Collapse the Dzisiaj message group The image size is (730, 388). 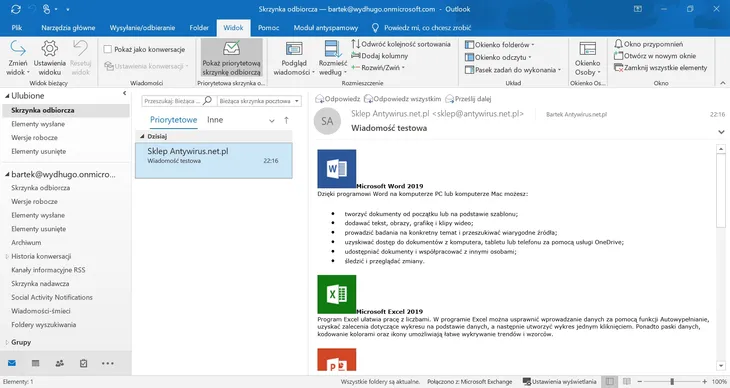coord(142,136)
